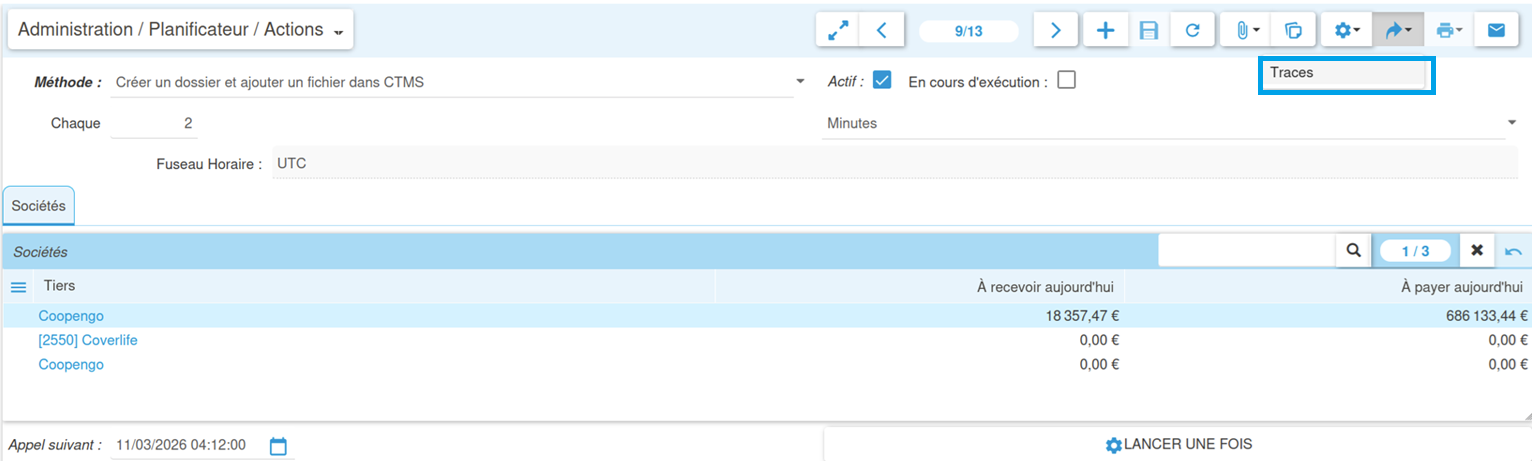The width and height of the screenshot is (1537, 461).
Task: Reload the current record
Action: click(x=1192, y=30)
